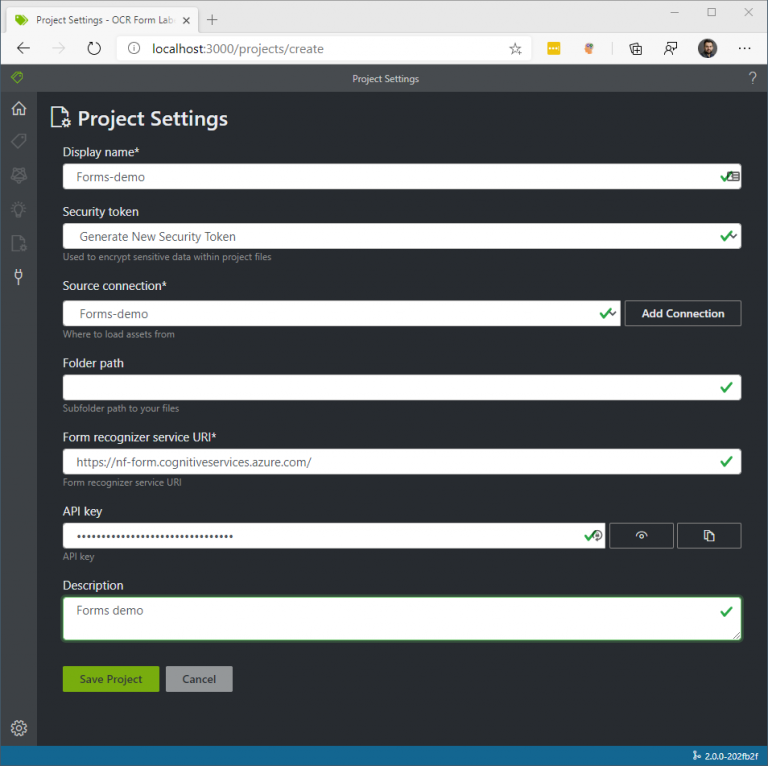Screen dimensions: 768x766
Task: Open Project Settings sidebar document icon
Action: [19, 243]
